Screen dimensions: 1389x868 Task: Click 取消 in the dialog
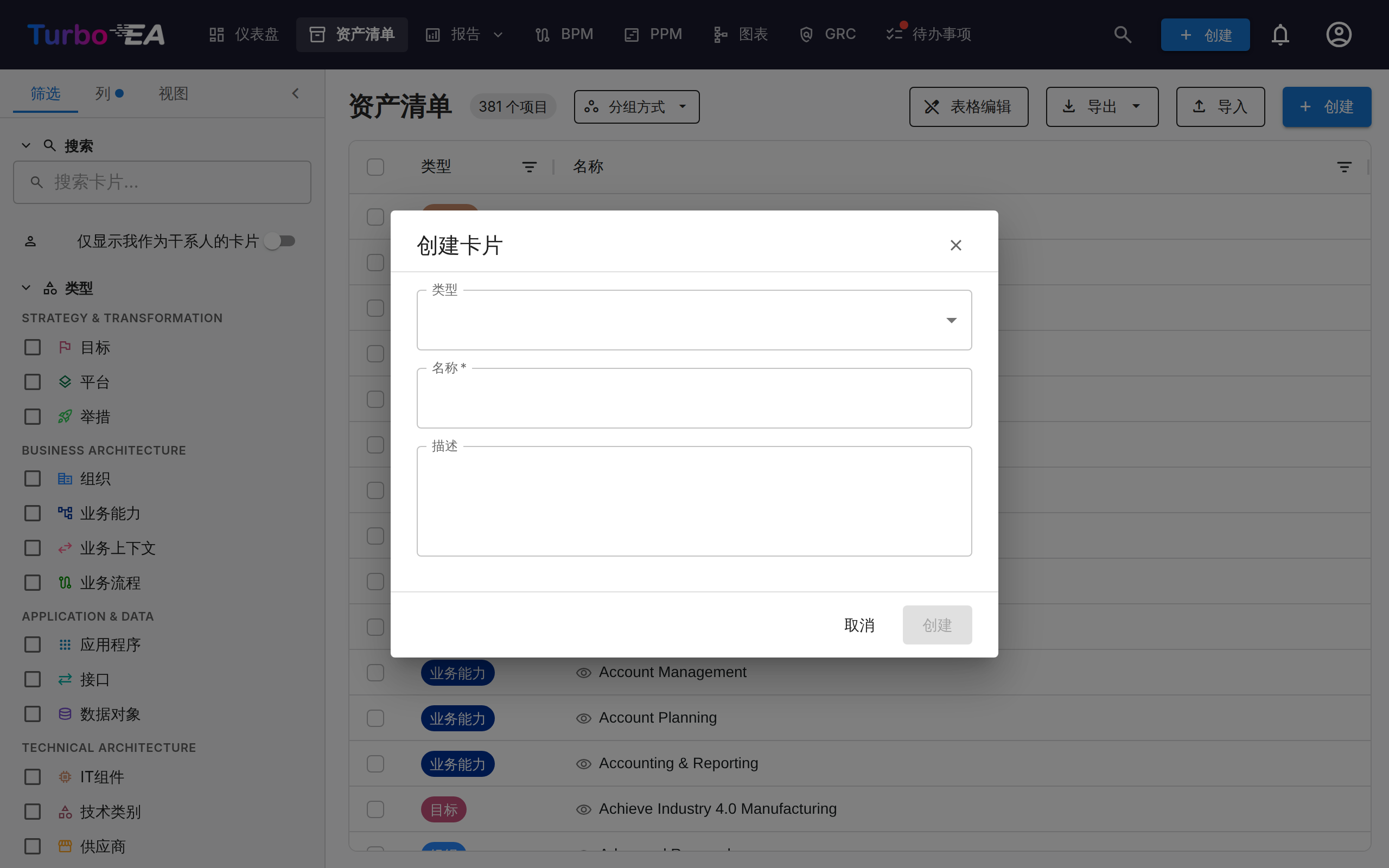859,624
